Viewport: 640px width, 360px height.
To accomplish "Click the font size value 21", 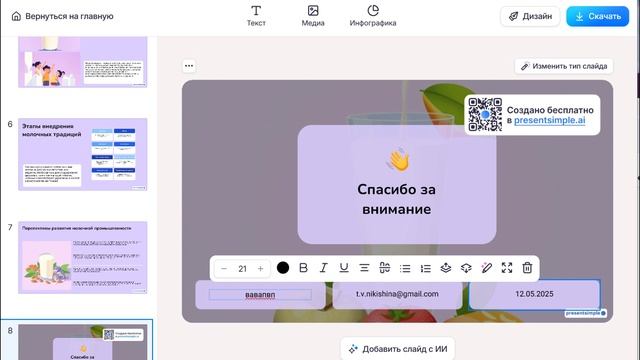I will point(242,269).
